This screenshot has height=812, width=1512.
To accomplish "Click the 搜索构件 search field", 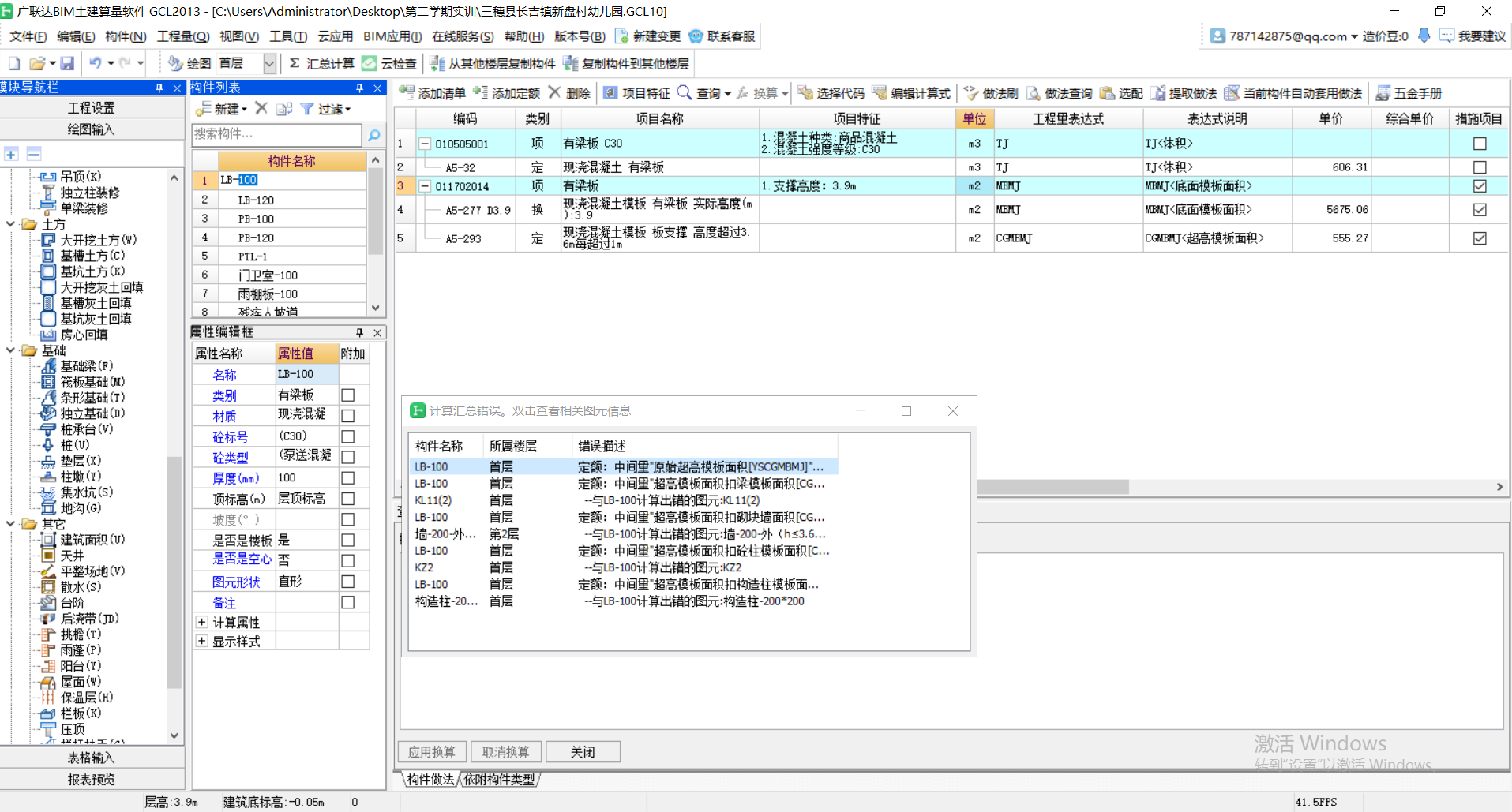I will click(276, 135).
